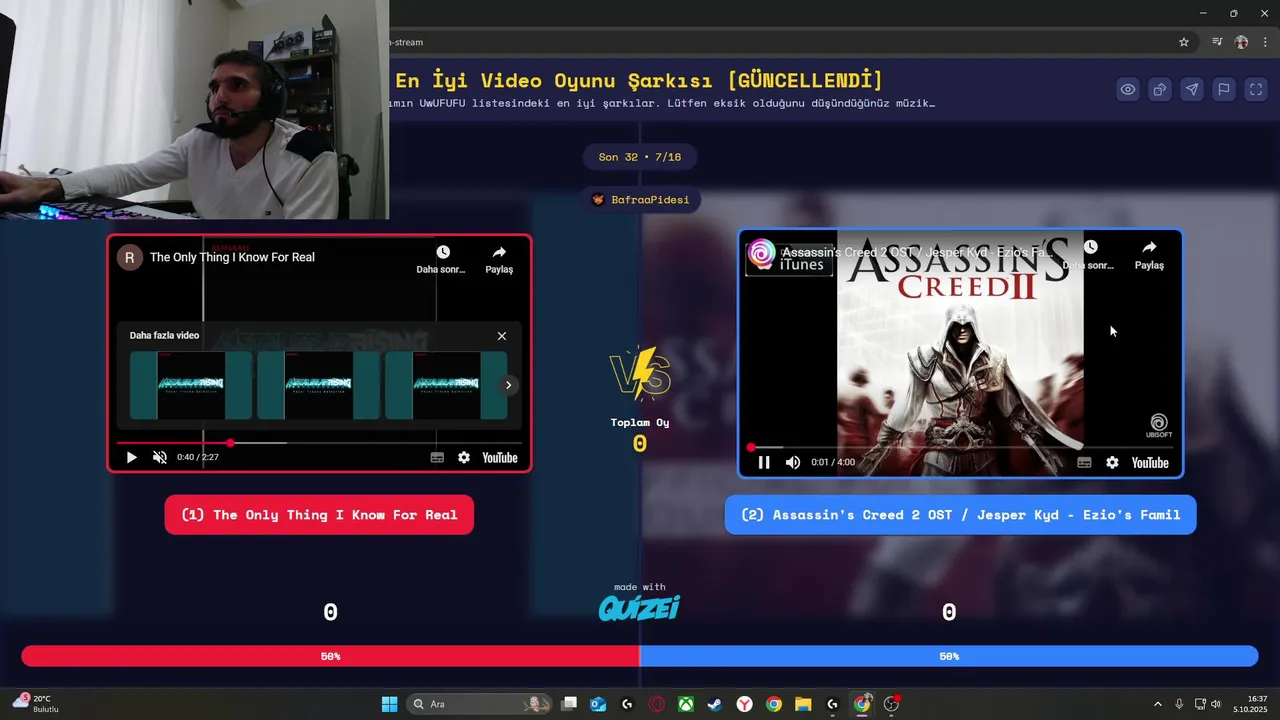1280x720 pixels.
Task: Click the R channel avatar on left video
Action: [130, 257]
